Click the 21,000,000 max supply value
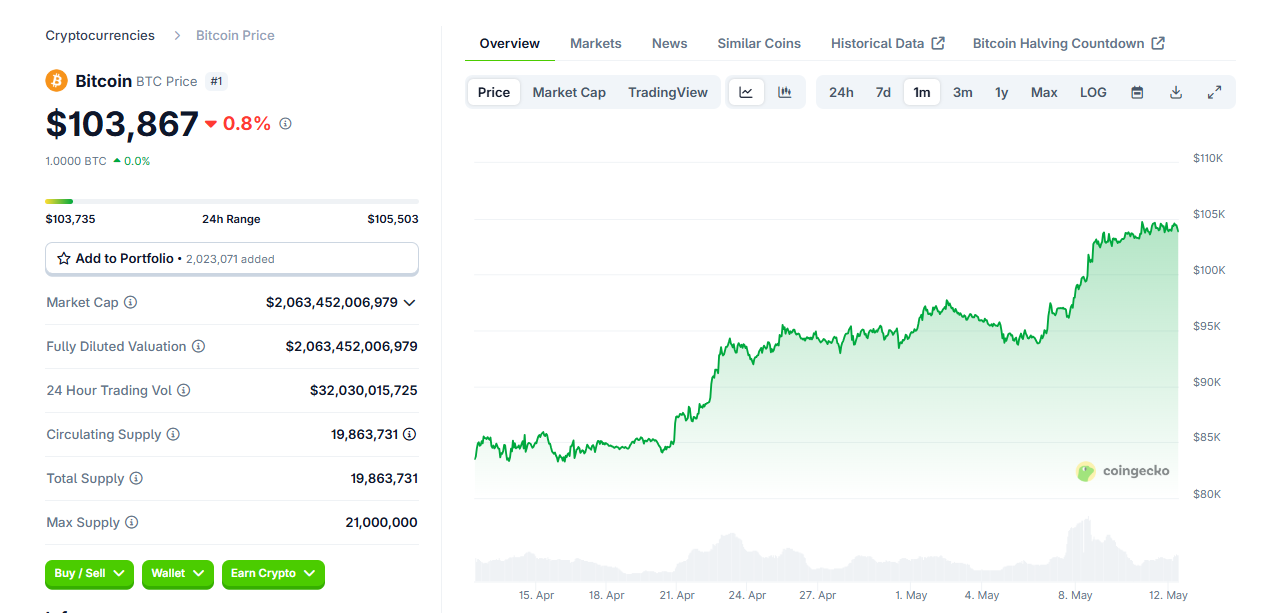This screenshot has height=613, width=1284. 381,522
